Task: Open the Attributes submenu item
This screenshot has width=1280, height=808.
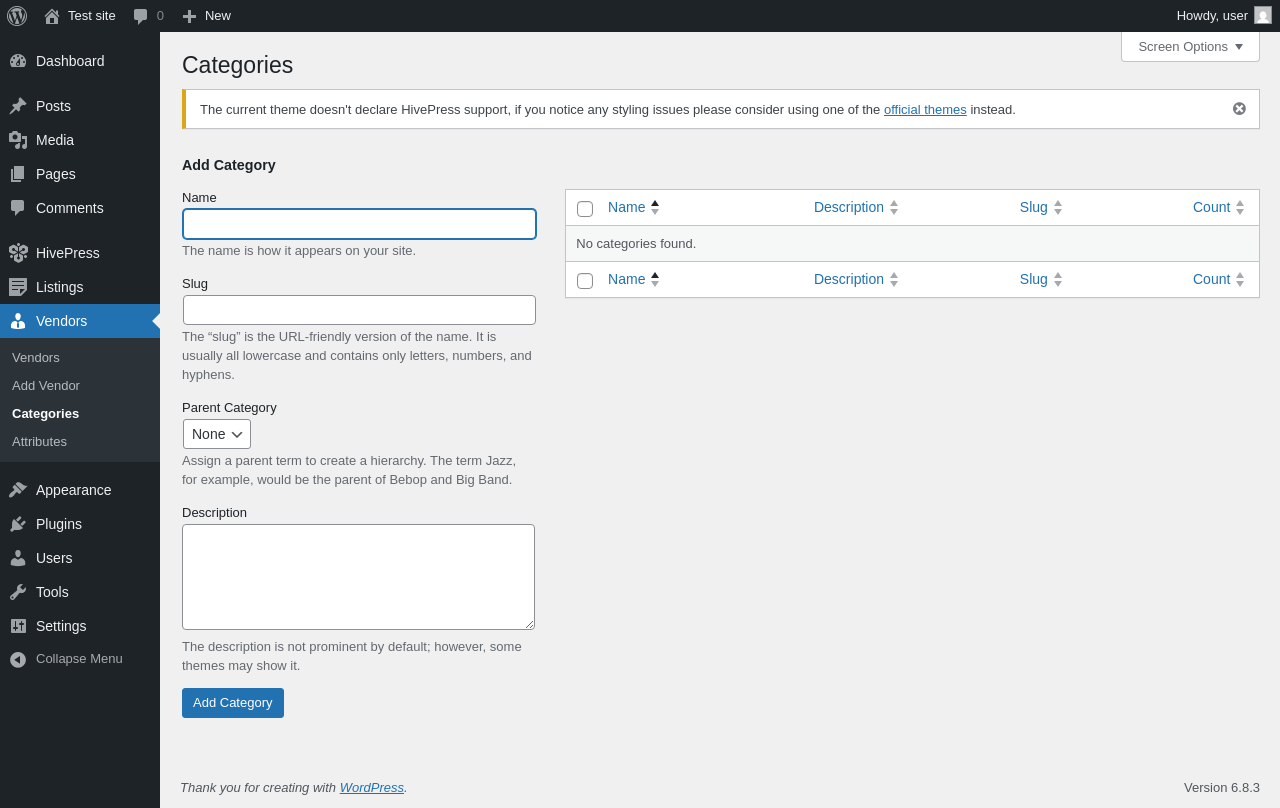Action: pos(39,442)
